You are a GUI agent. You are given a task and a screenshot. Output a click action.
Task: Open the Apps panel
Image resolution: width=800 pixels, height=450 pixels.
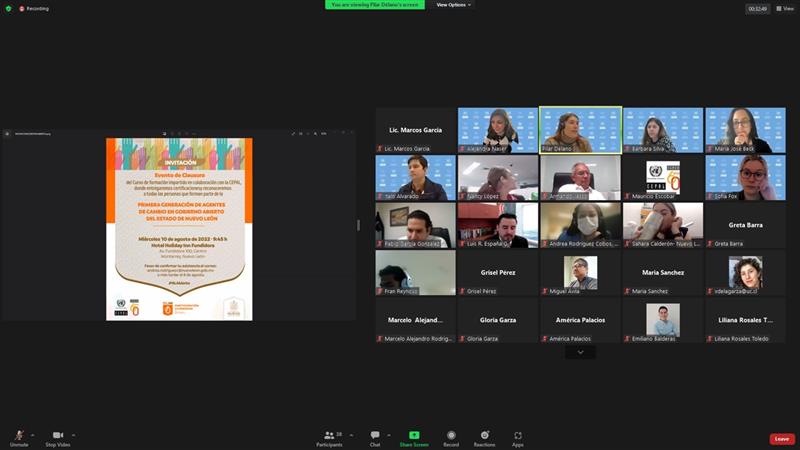pyautogui.click(x=518, y=438)
